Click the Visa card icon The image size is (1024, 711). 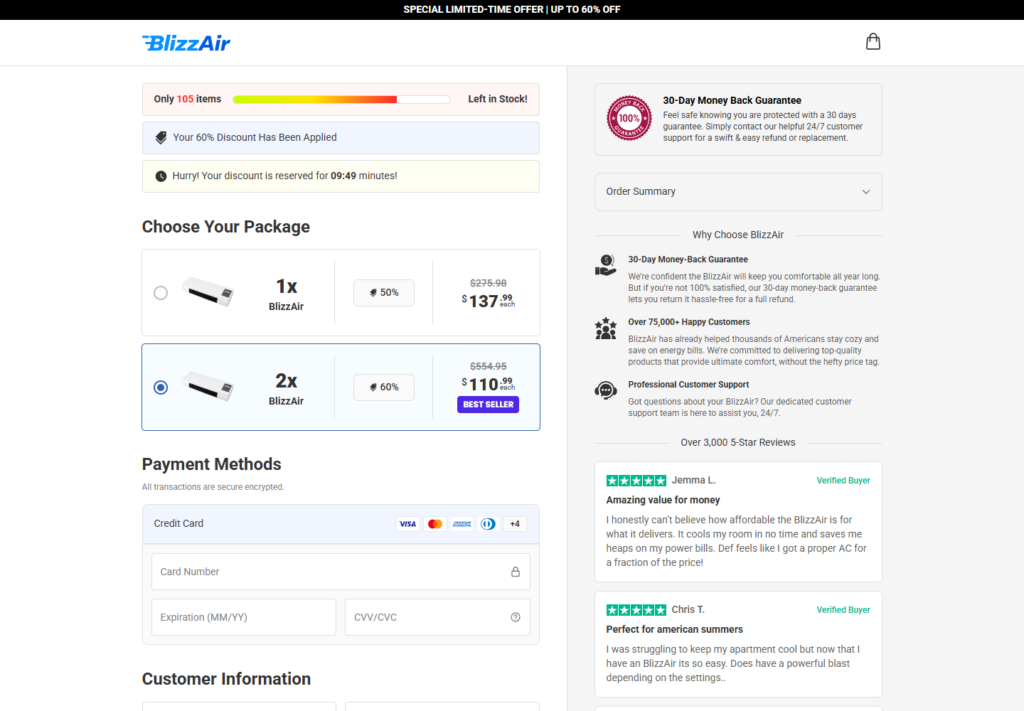(408, 524)
